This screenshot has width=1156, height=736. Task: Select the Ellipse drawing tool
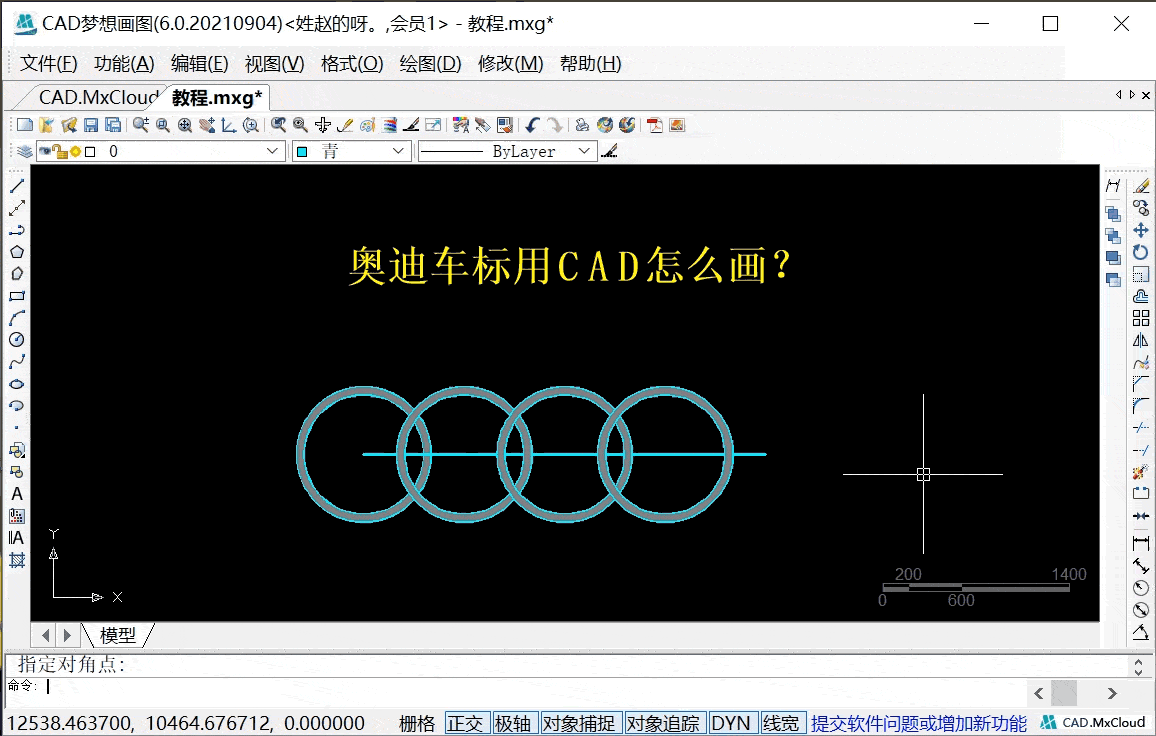click(17, 384)
